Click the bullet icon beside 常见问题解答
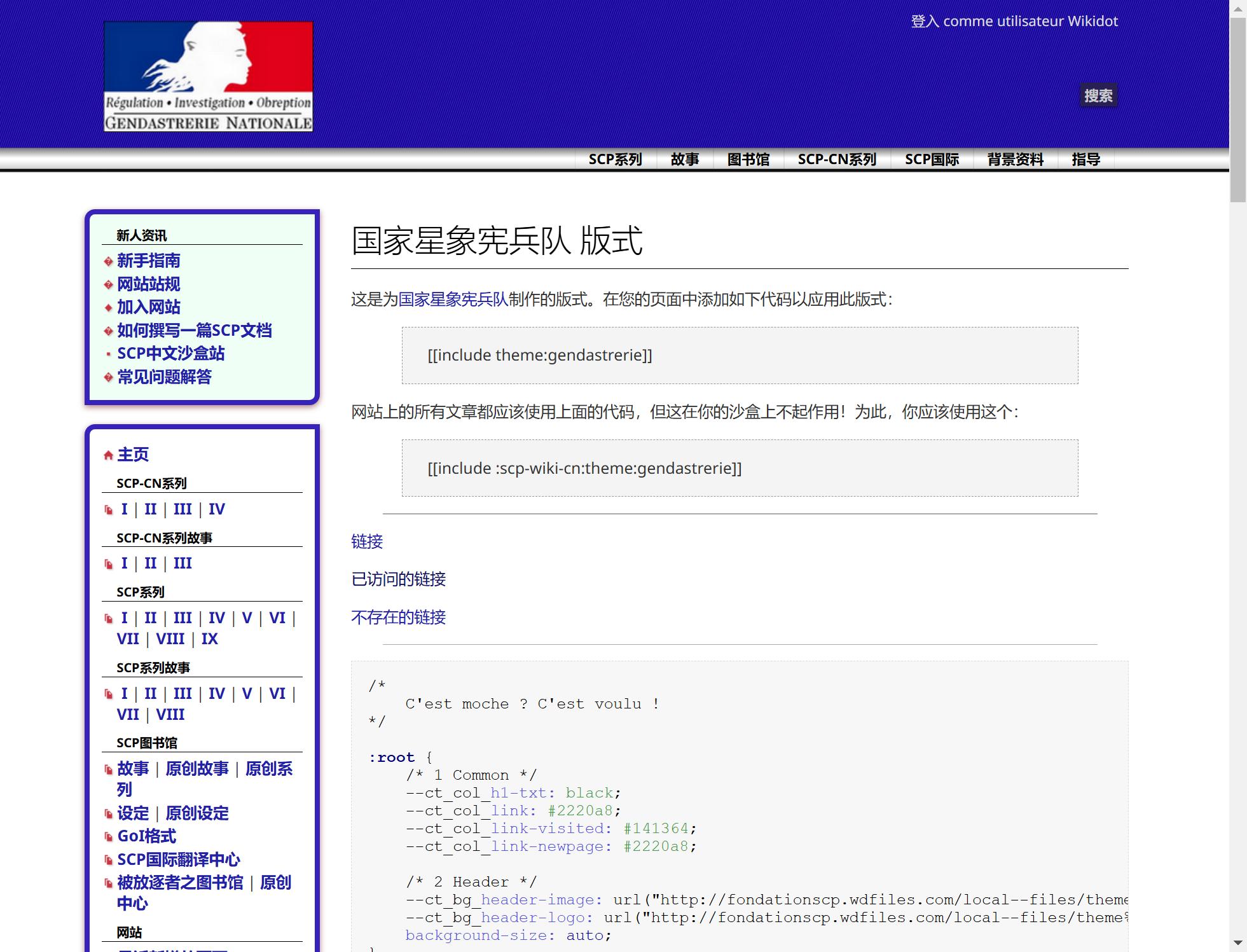 pos(108,378)
